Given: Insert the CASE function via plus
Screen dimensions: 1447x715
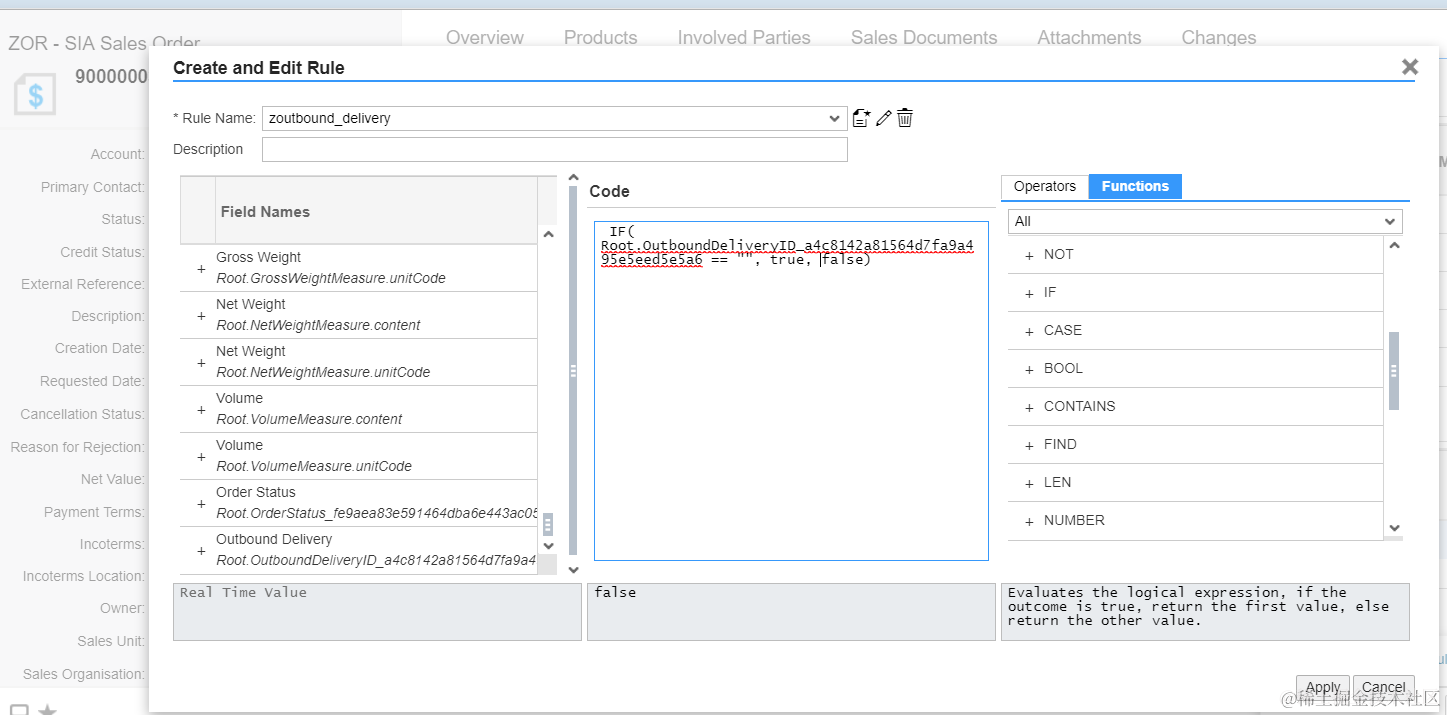Looking at the screenshot, I should [1029, 331].
